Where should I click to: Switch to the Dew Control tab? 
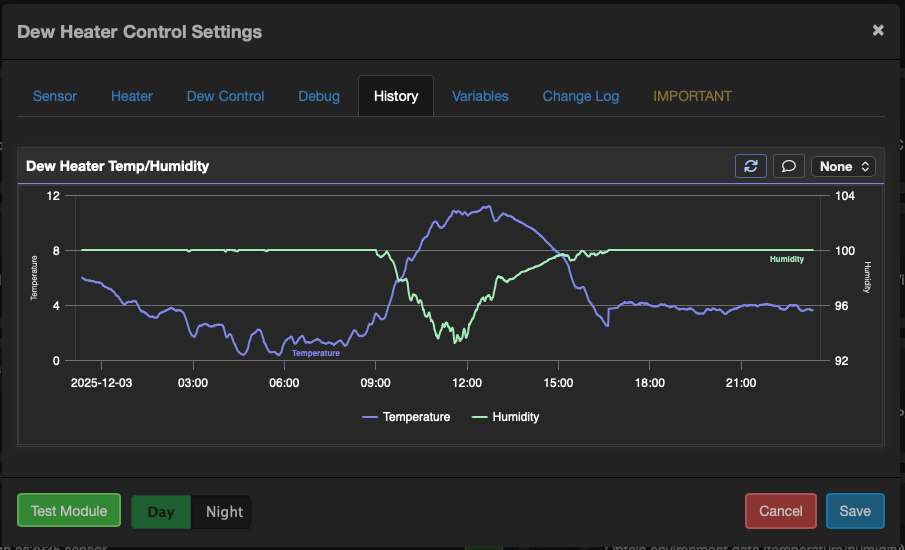225,96
